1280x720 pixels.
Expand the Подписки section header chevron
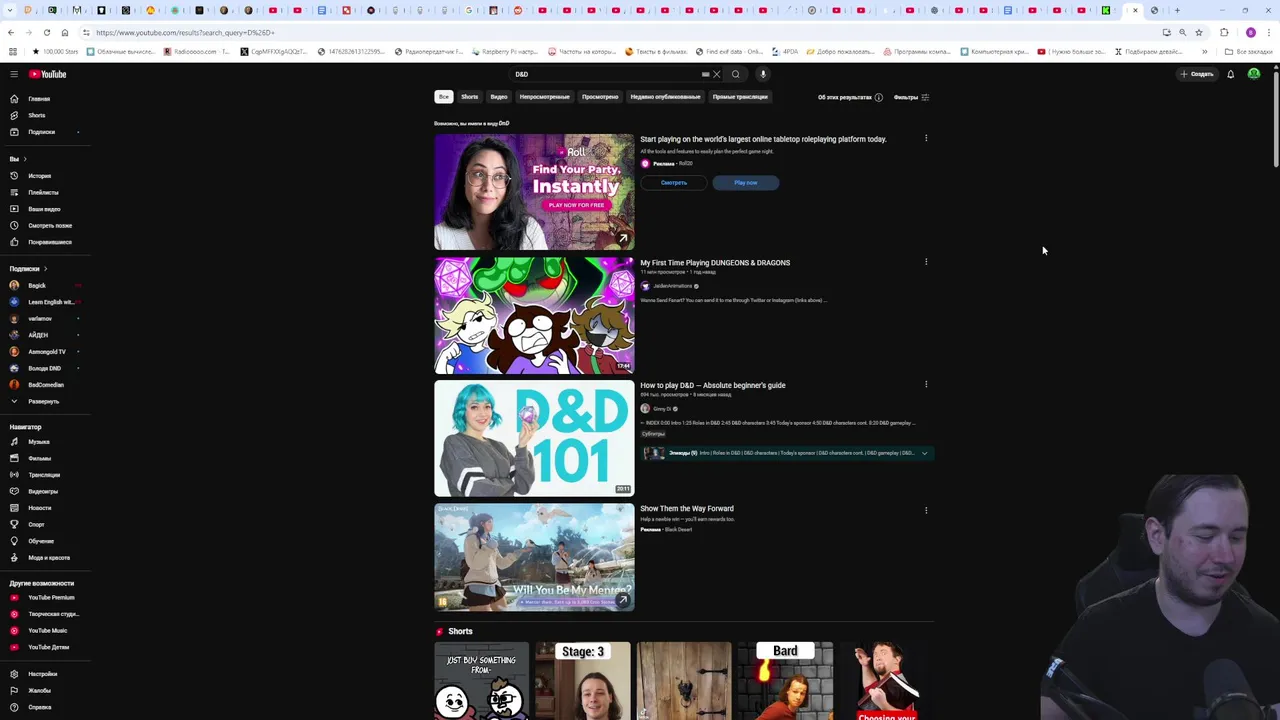(x=45, y=269)
